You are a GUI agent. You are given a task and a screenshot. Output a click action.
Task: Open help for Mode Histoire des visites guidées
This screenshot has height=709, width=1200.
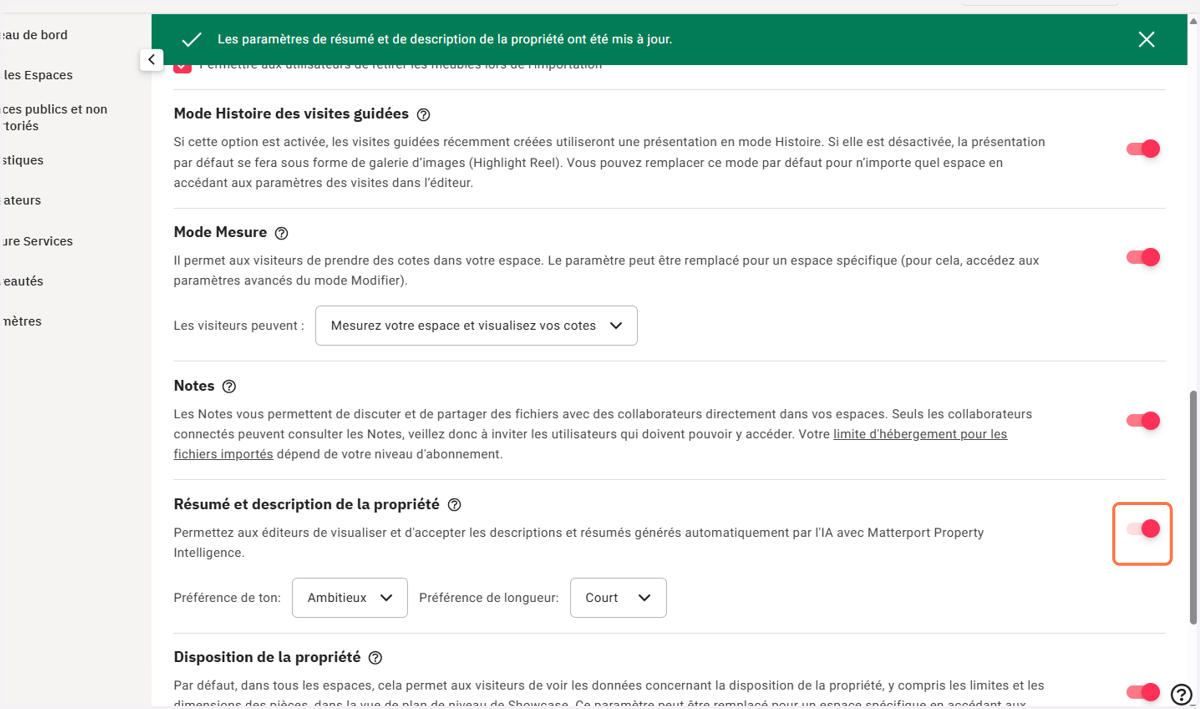point(424,115)
